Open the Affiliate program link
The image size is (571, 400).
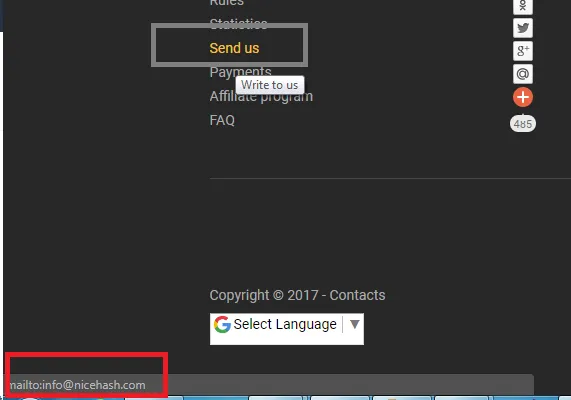click(261, 96)
